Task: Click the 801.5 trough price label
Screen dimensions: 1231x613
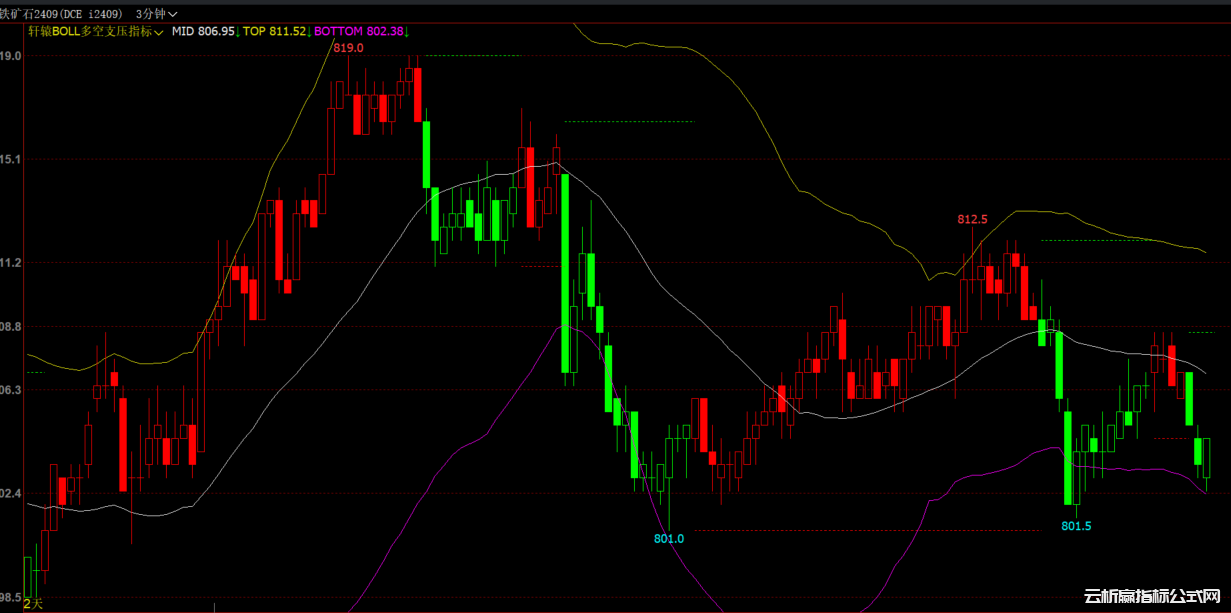Action: point(1076,526)
